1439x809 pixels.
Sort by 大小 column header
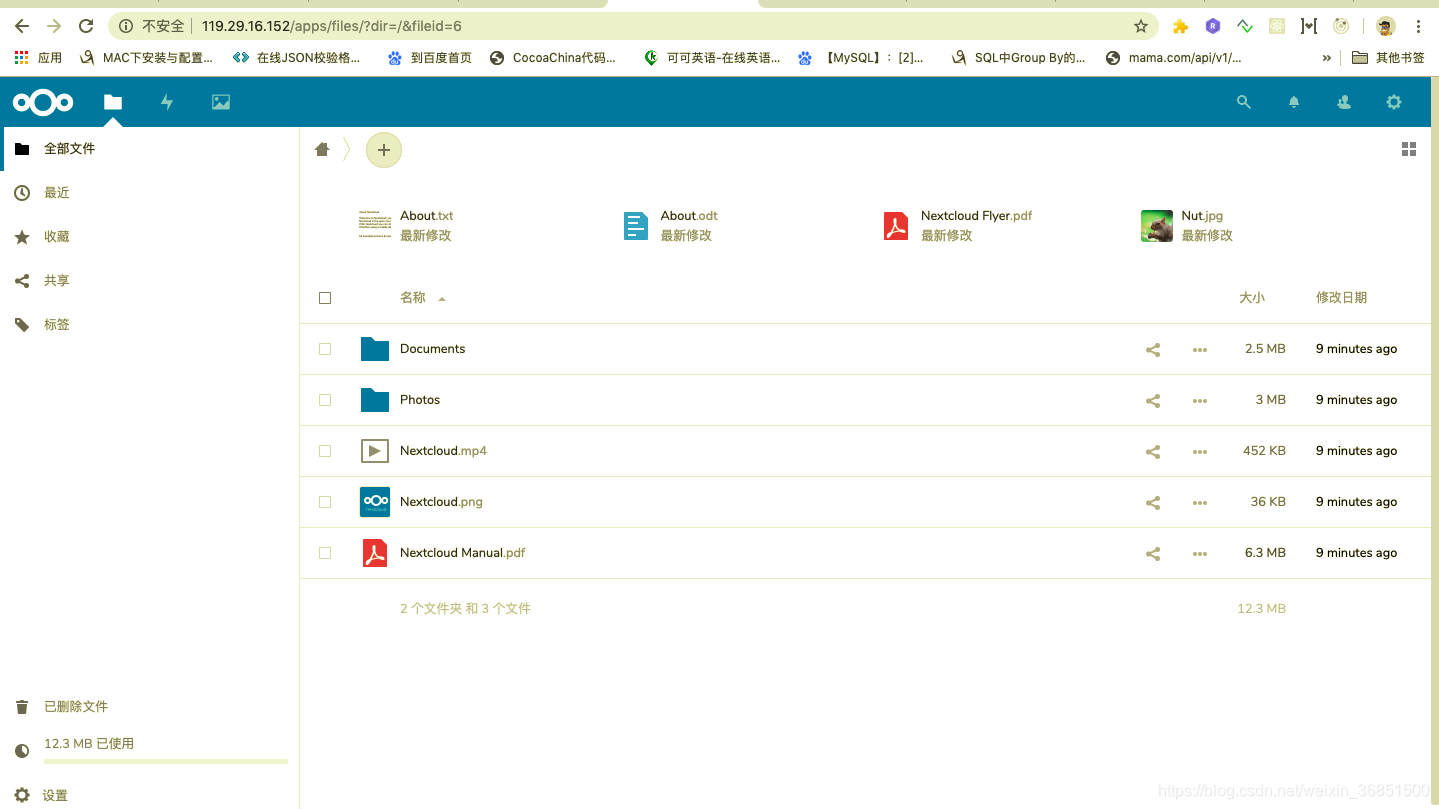(1252, 298)
